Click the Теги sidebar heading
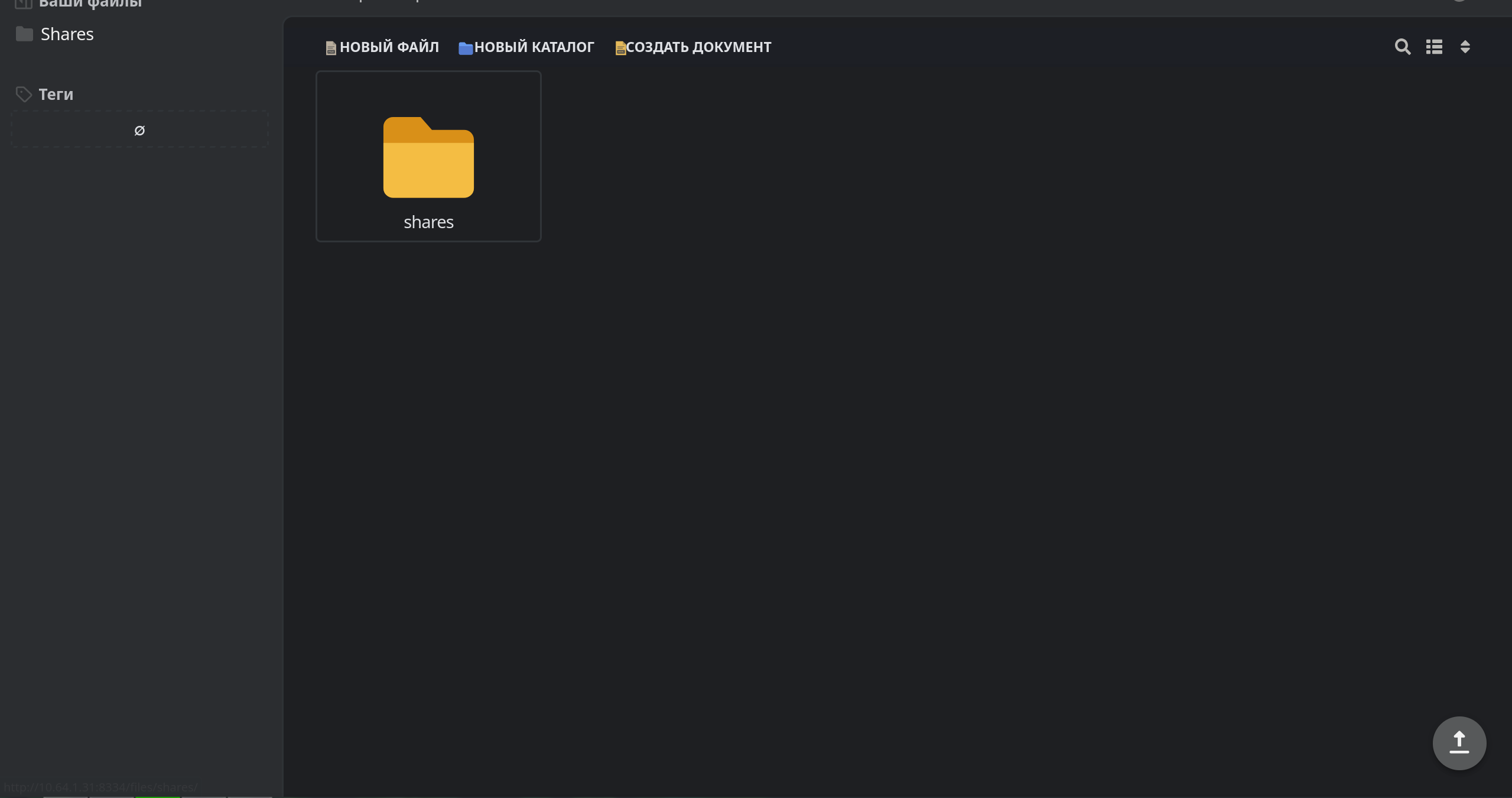This screenshot has height=798, width=1512. pos(44,94)
